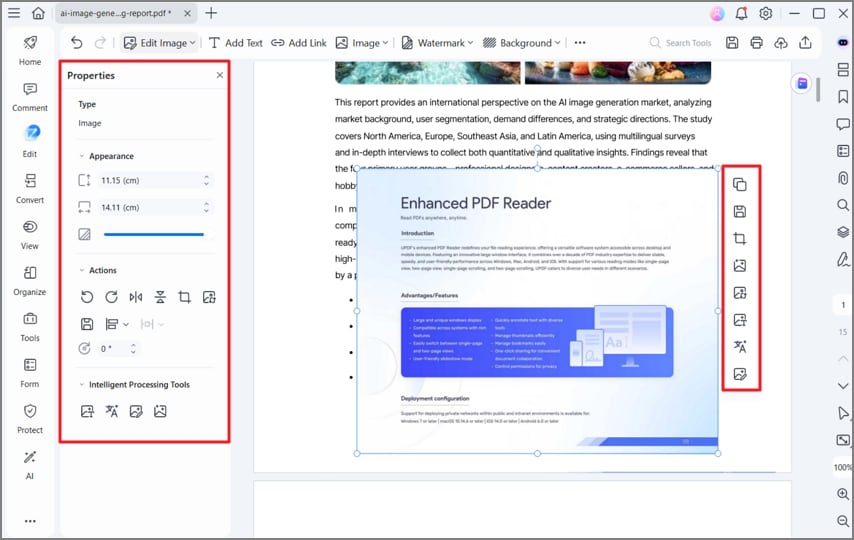The width and height of the screenshot is (854, 540).
Task: Close the ai-image-gene...g-report.pdf tab
Action: point(187,13)
